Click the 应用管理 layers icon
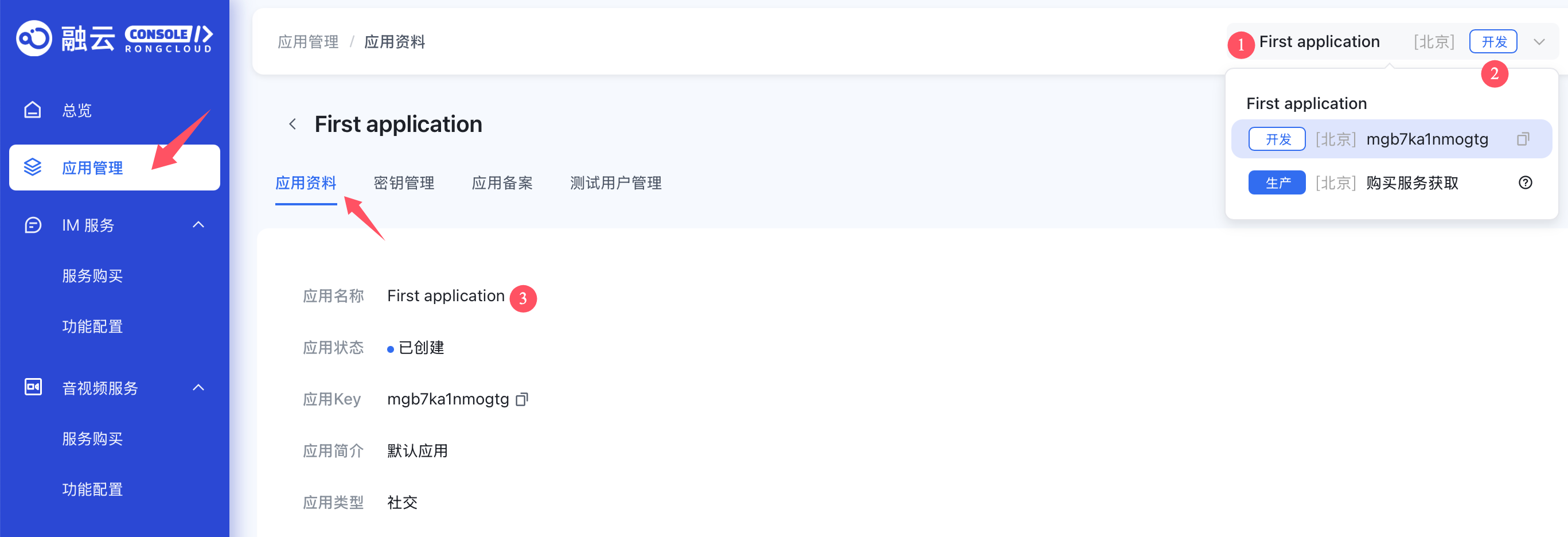Image resolution: width=1568 pixels, height=537 pixels. (32, 167)
